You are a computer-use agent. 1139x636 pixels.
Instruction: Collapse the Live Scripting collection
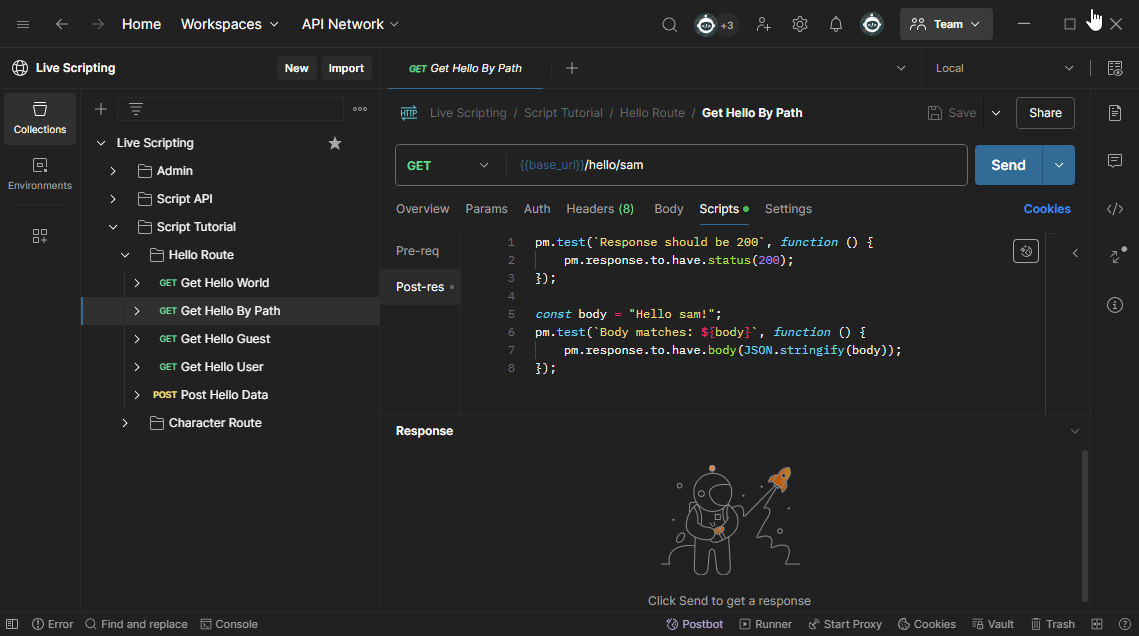(101, 143)
